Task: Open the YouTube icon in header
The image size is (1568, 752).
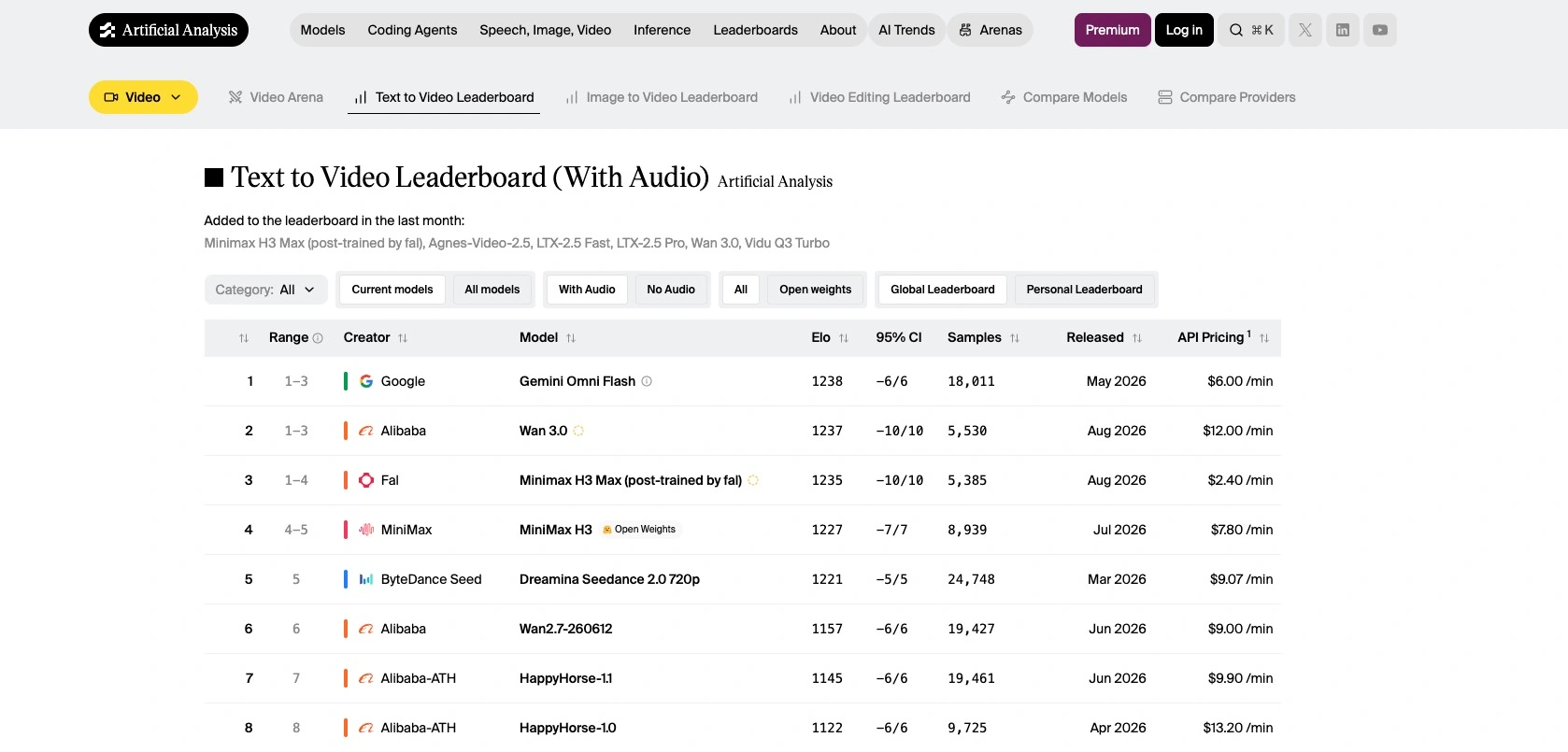Action: (x=1380, y=30)
